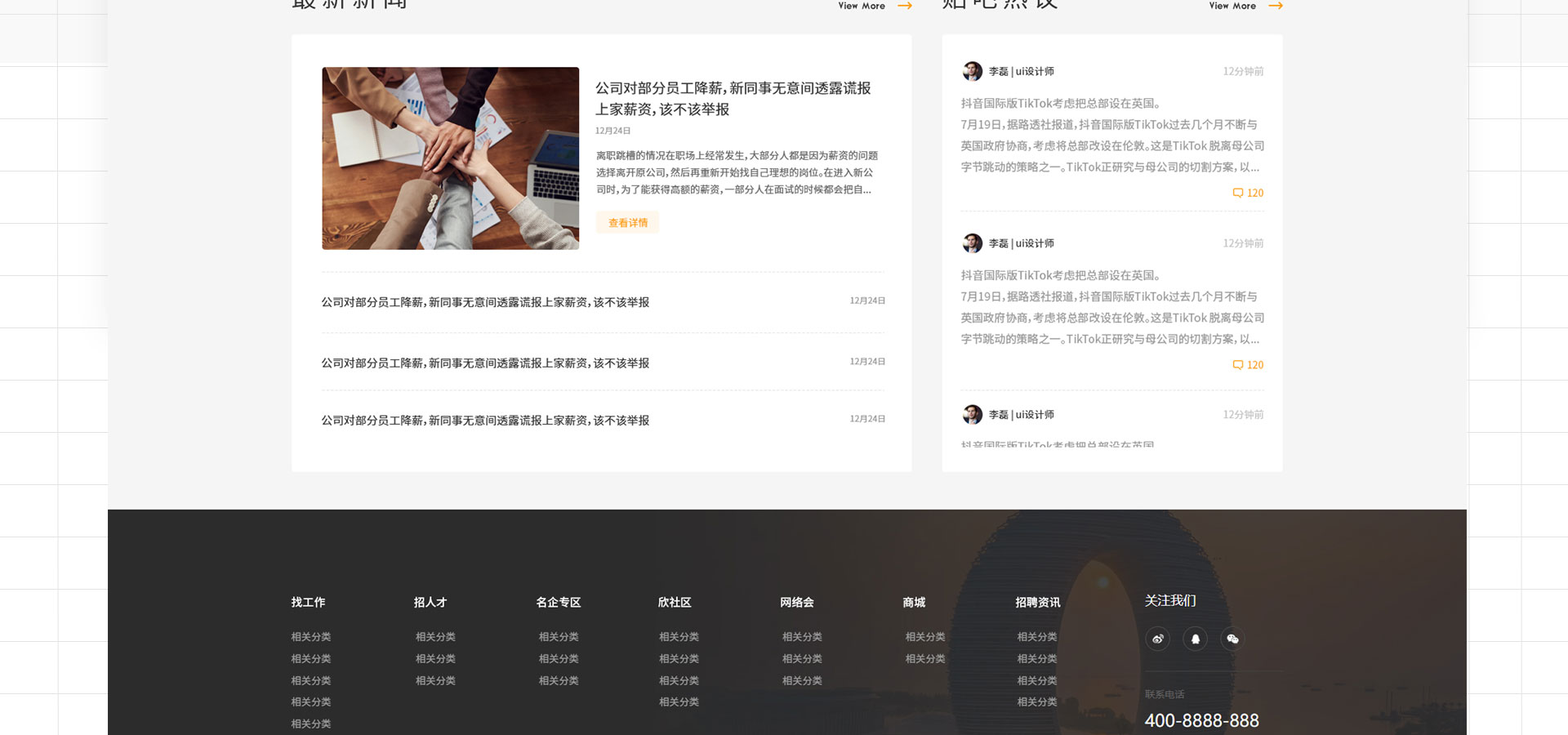Screen dimensions: 1568x735
Task: Go to 招聘资讯 footer section heading
Action: coord(1037,603)
